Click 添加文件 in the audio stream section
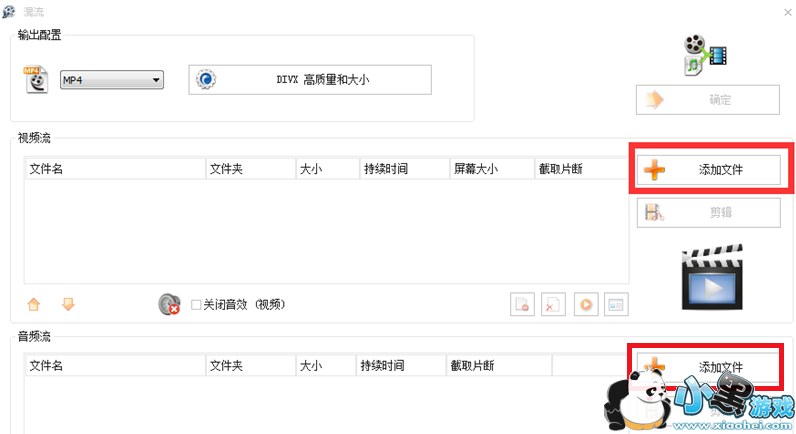 [709, 368]
